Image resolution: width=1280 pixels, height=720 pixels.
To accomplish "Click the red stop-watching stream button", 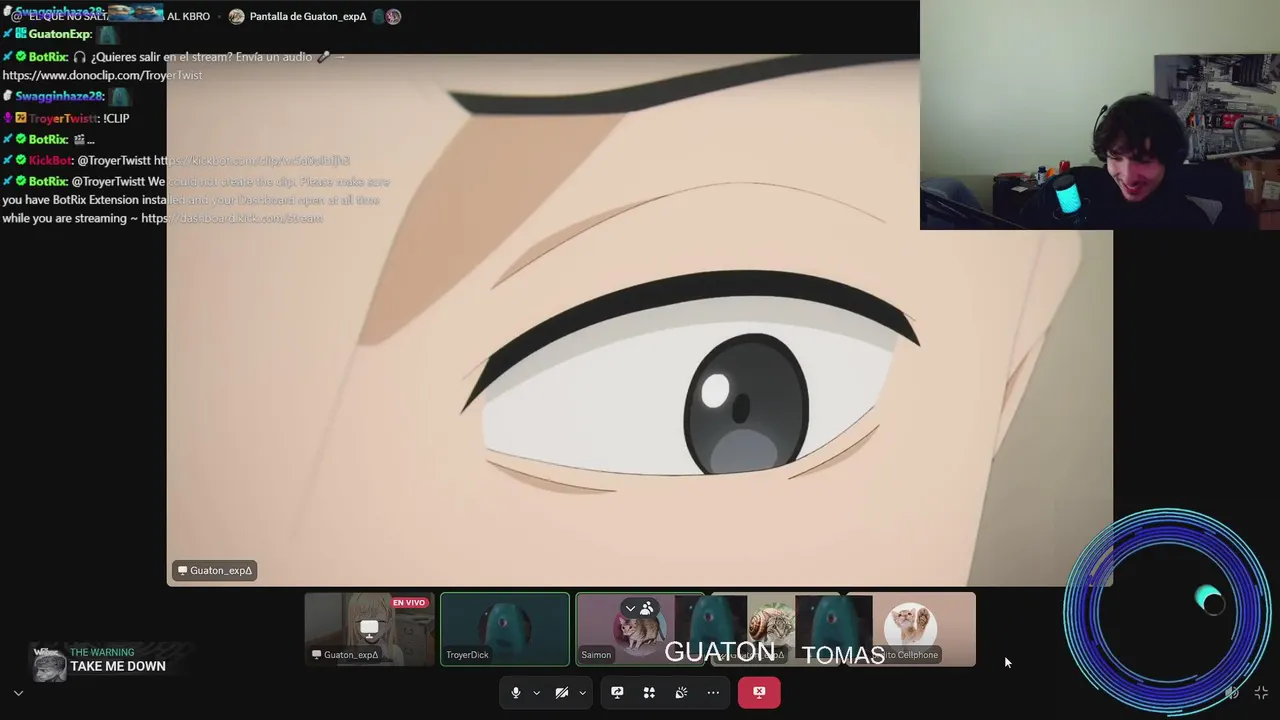I will (x=759, y=692).
